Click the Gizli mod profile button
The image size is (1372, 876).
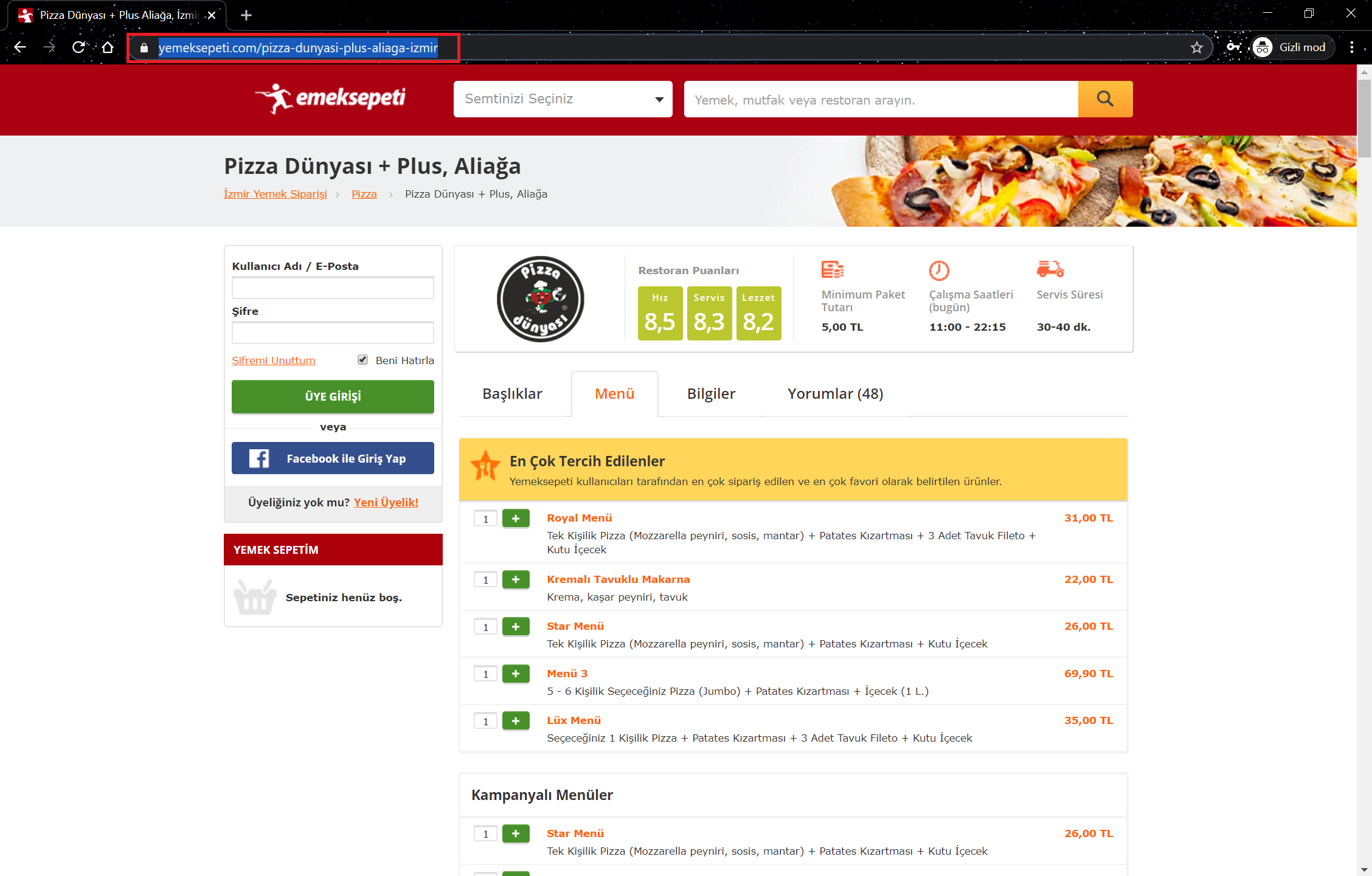(1292, 47)
